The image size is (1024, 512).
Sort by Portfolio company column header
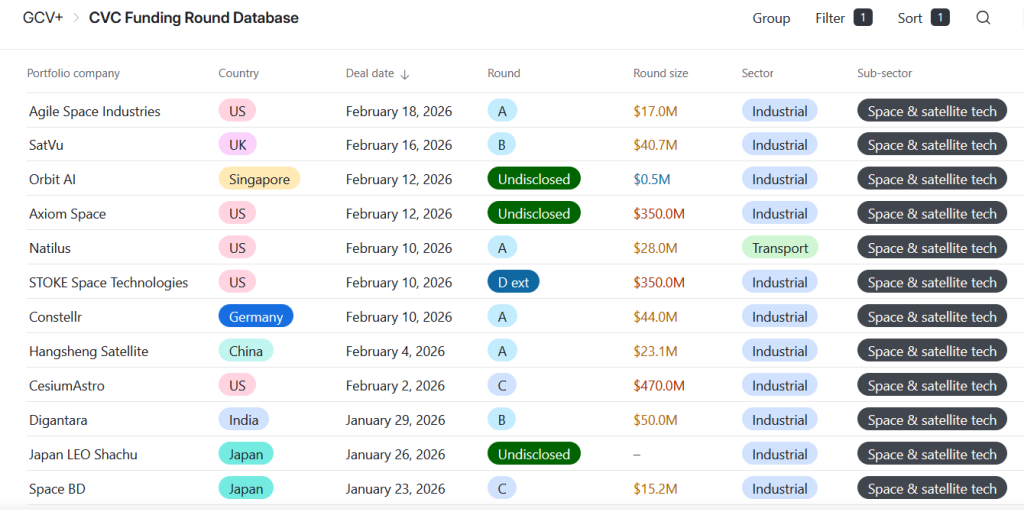(x=73, y=73)
